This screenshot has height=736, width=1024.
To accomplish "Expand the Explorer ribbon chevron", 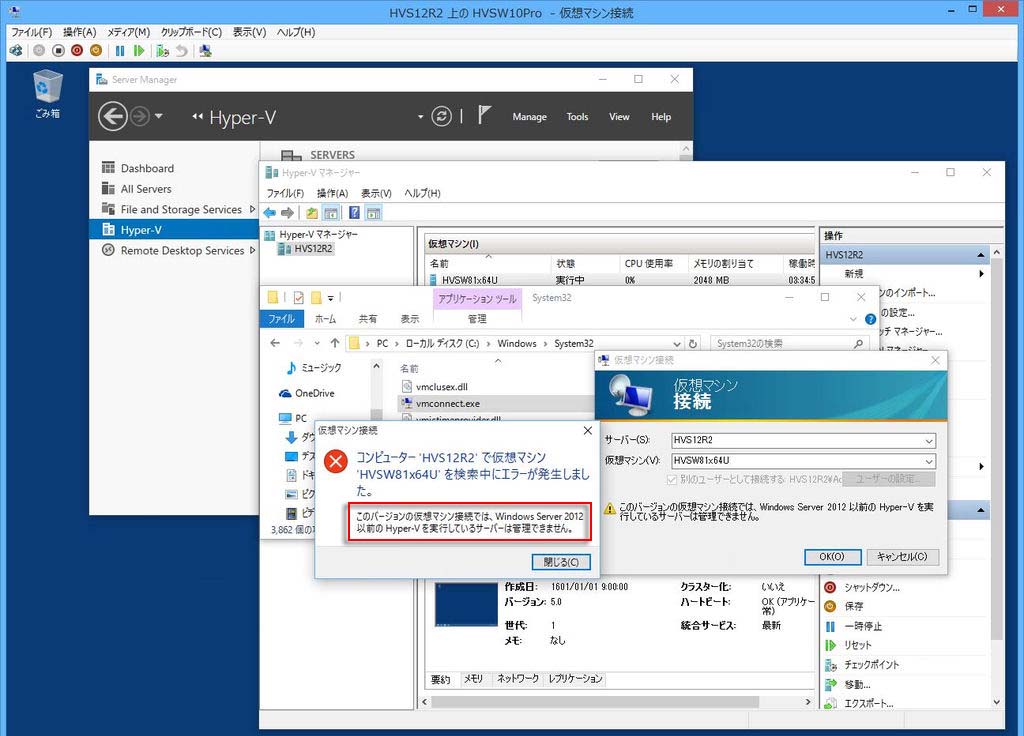I will (x=853, y=319).
